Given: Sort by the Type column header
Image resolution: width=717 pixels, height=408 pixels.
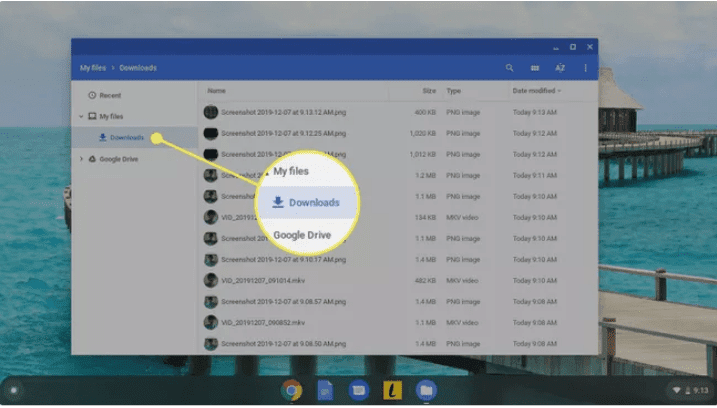Looking at the screenshot, I should [454, 91].
